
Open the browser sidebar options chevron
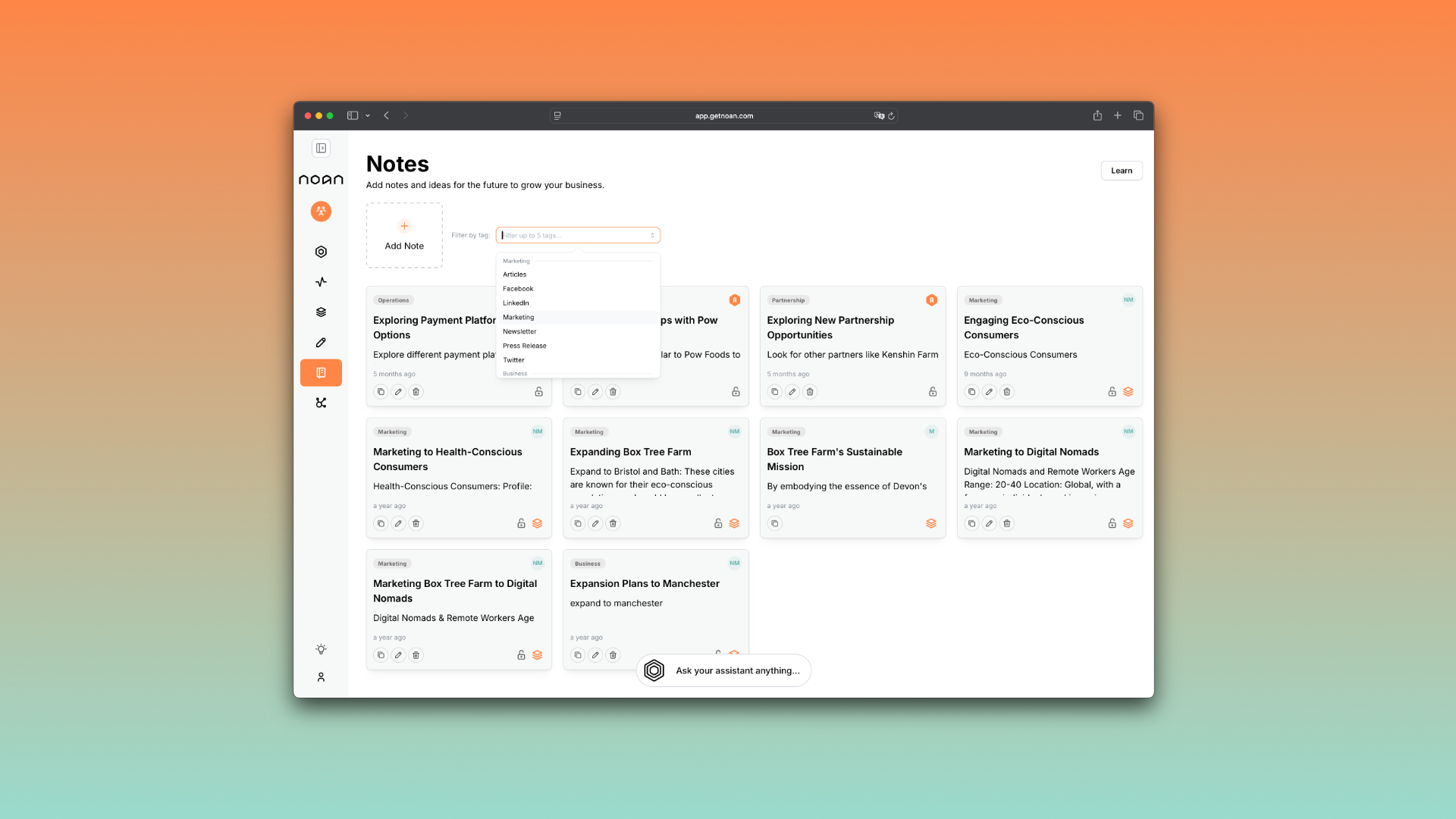point(368,116)
